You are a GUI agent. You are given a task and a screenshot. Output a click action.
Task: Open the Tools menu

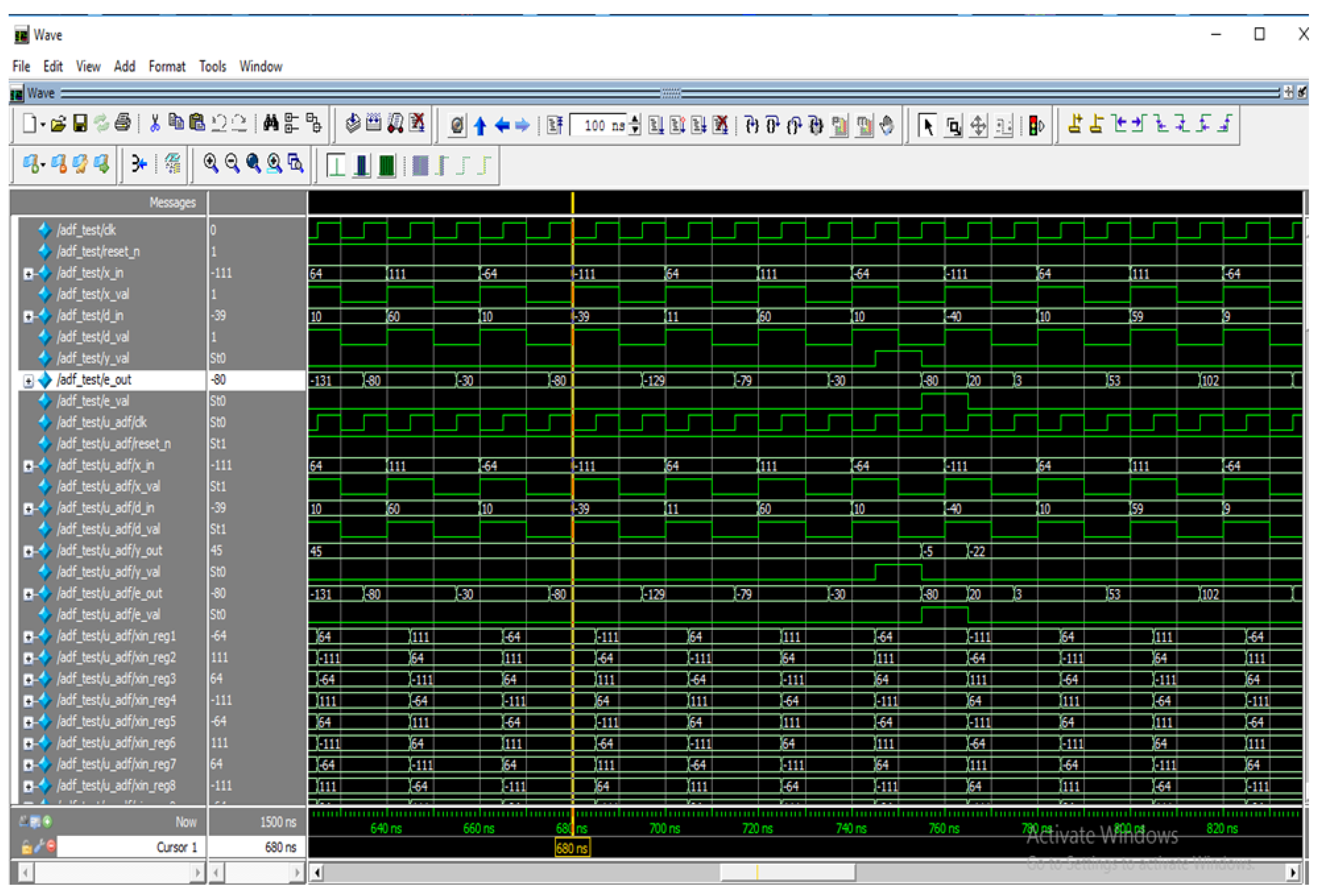click(213, 67)
